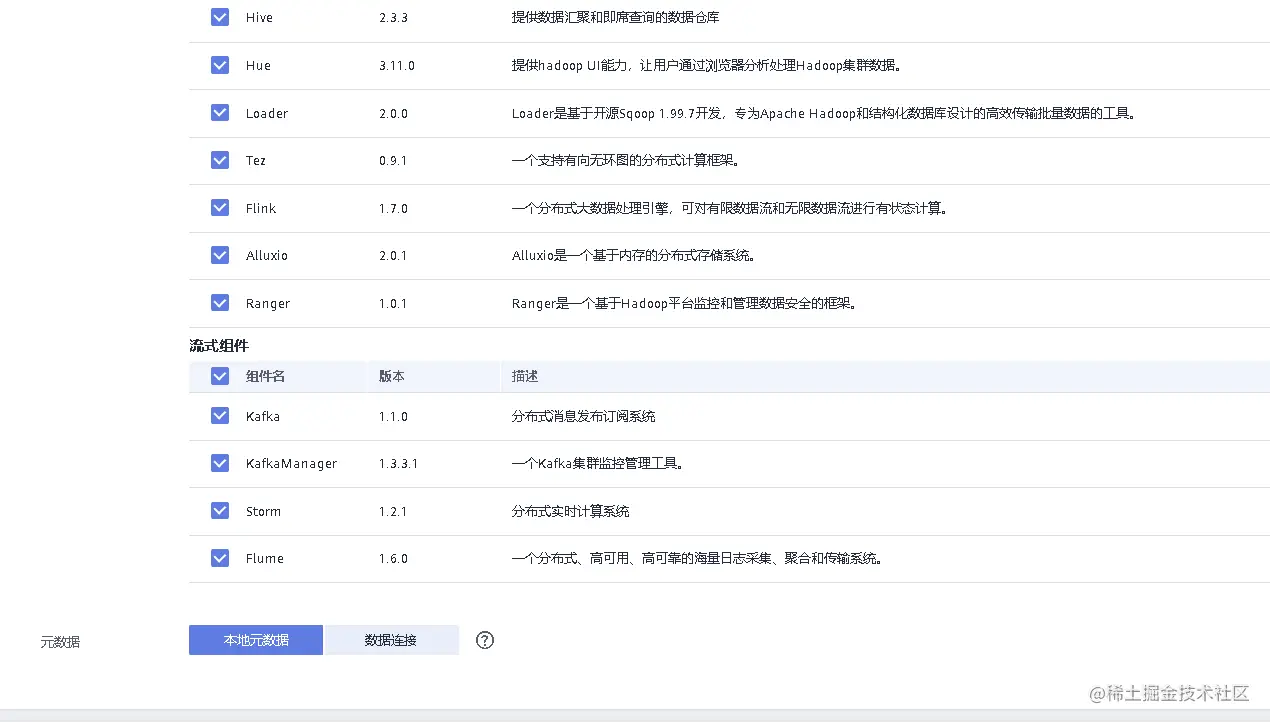Click Storm description 分布式实时计算系统
The width and height of the screenshot is (1270, 724).
(x=570, y=511)
